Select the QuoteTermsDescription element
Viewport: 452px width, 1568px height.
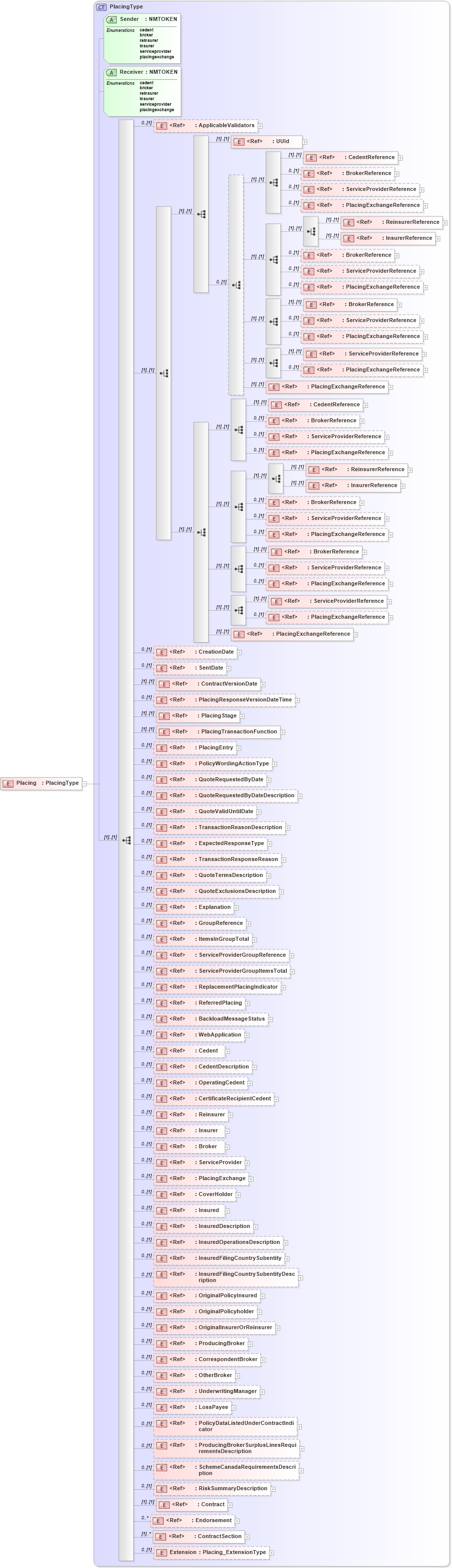pos(210,875)
